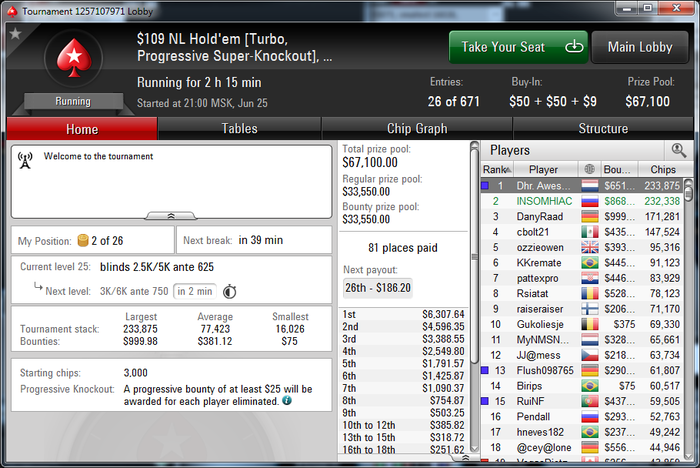Image resolution: width=700 pixels, height=468 pixels.
Task: Open the Structure tab
Action: pyautogui.click(x=603, y=129)
